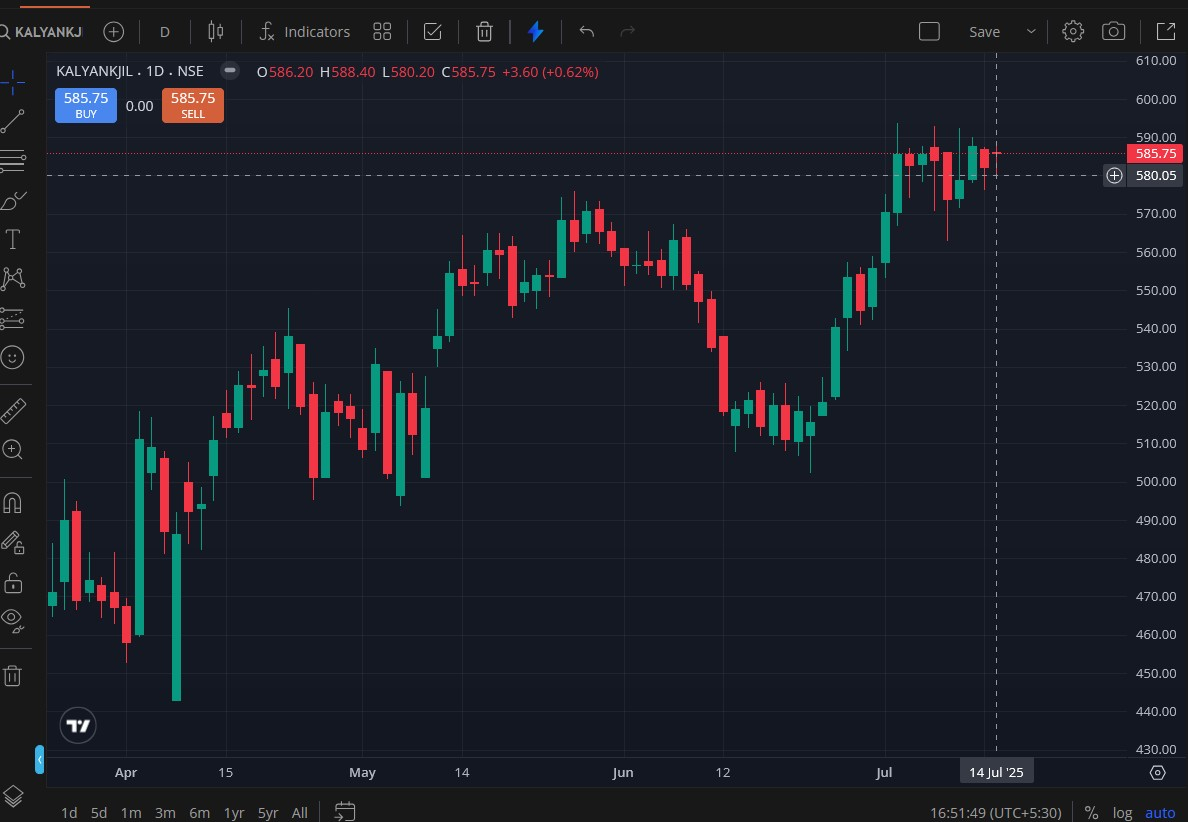The image size is (1188, 822).
Task: Click plus button at 580.05 price level
Action: 1115,176
